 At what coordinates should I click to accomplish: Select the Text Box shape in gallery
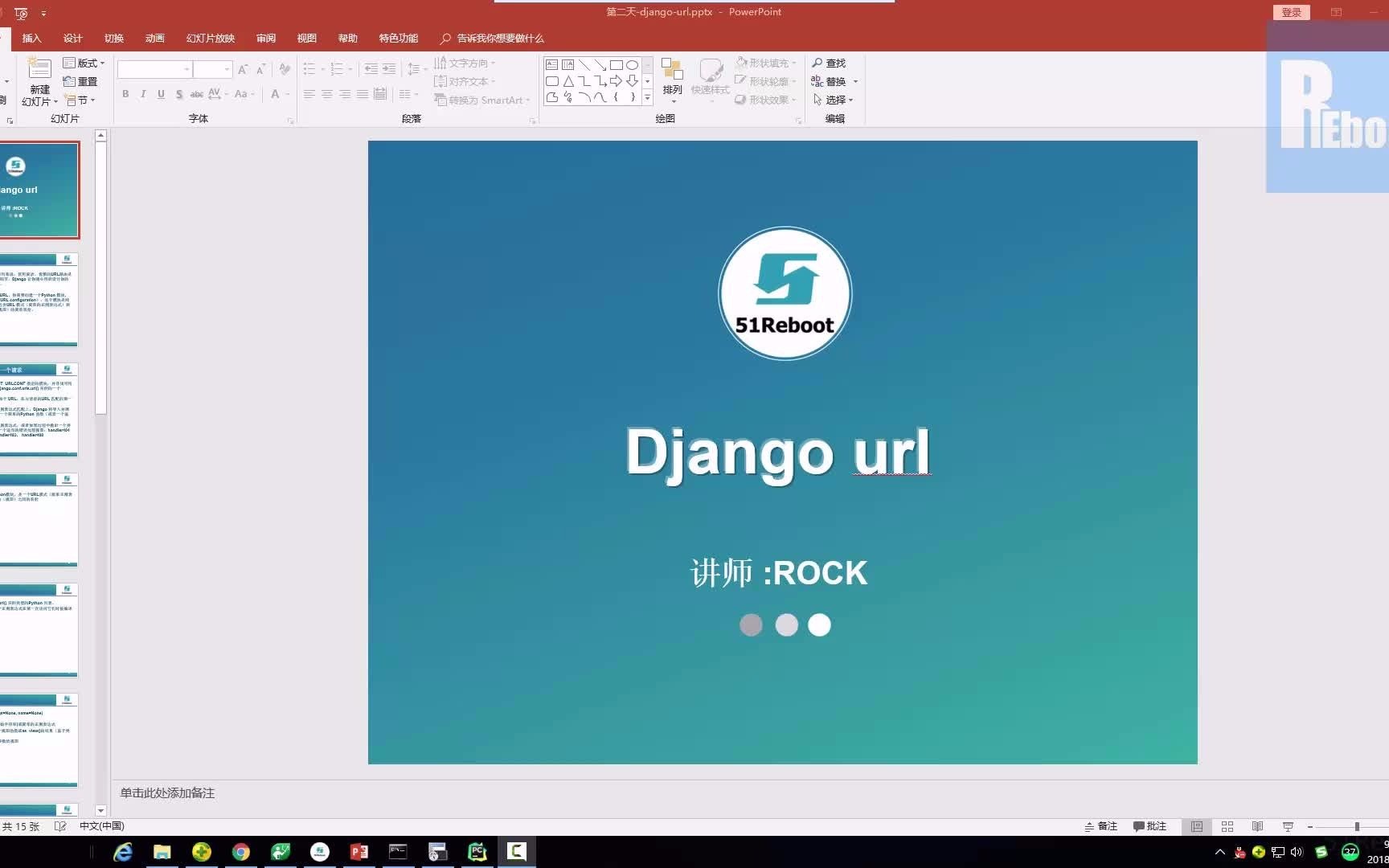pos(552,65)
